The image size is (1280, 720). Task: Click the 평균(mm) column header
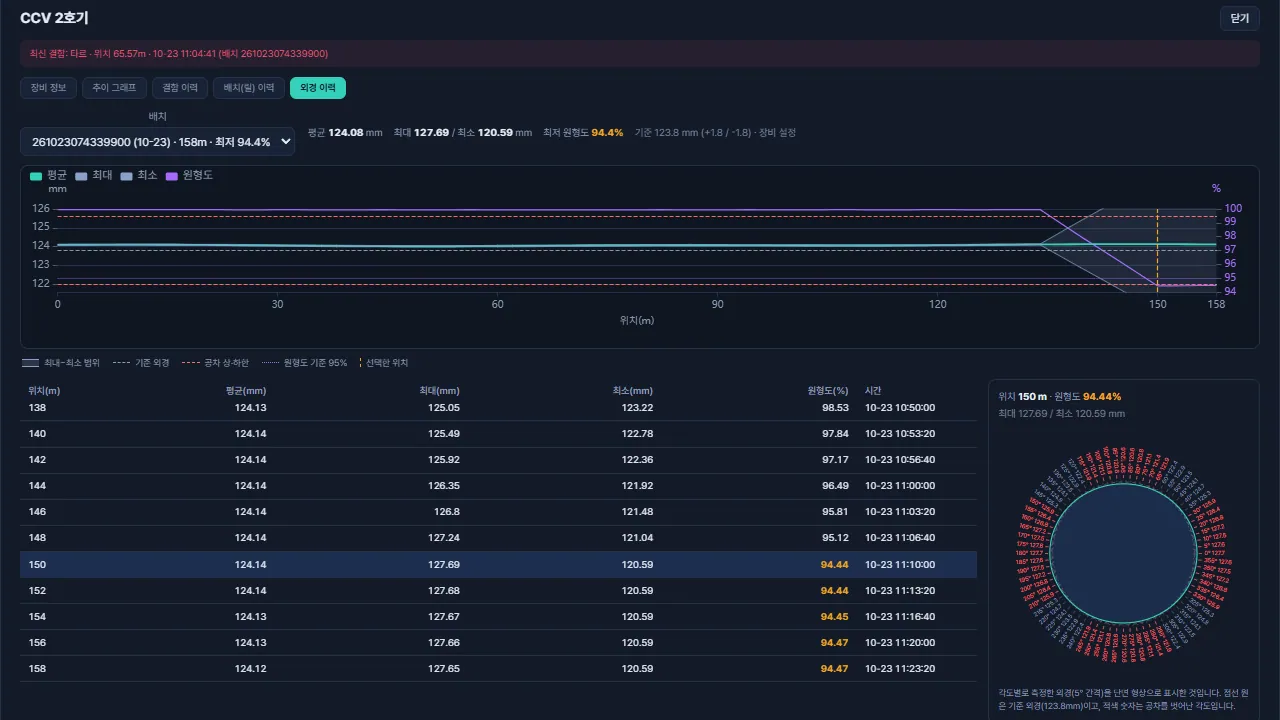coord(246,391)
